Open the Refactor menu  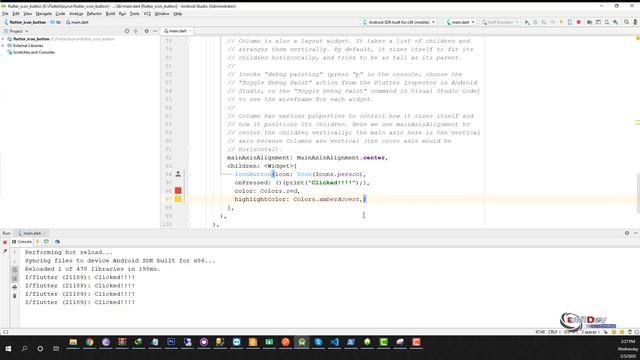[x=94, y=14]
